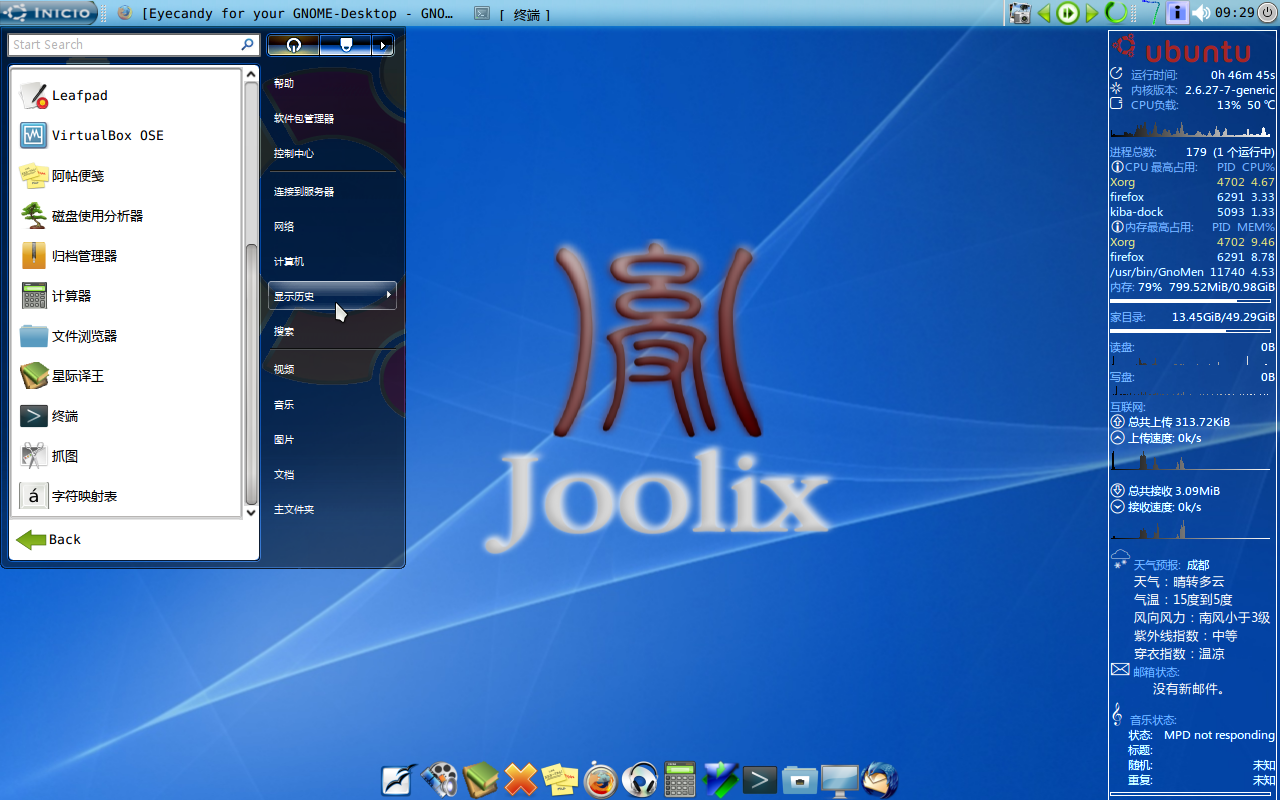Viewport: 1280px width, 800px height.
Task: Open the 图片 pictures folder
Action: point(332,440)
